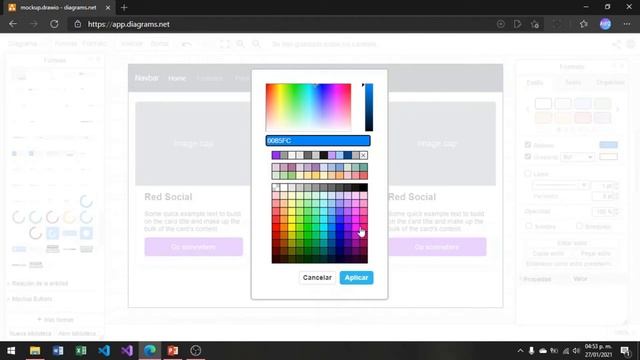Switch to the Organizar tab in format panel

point(610,82)
